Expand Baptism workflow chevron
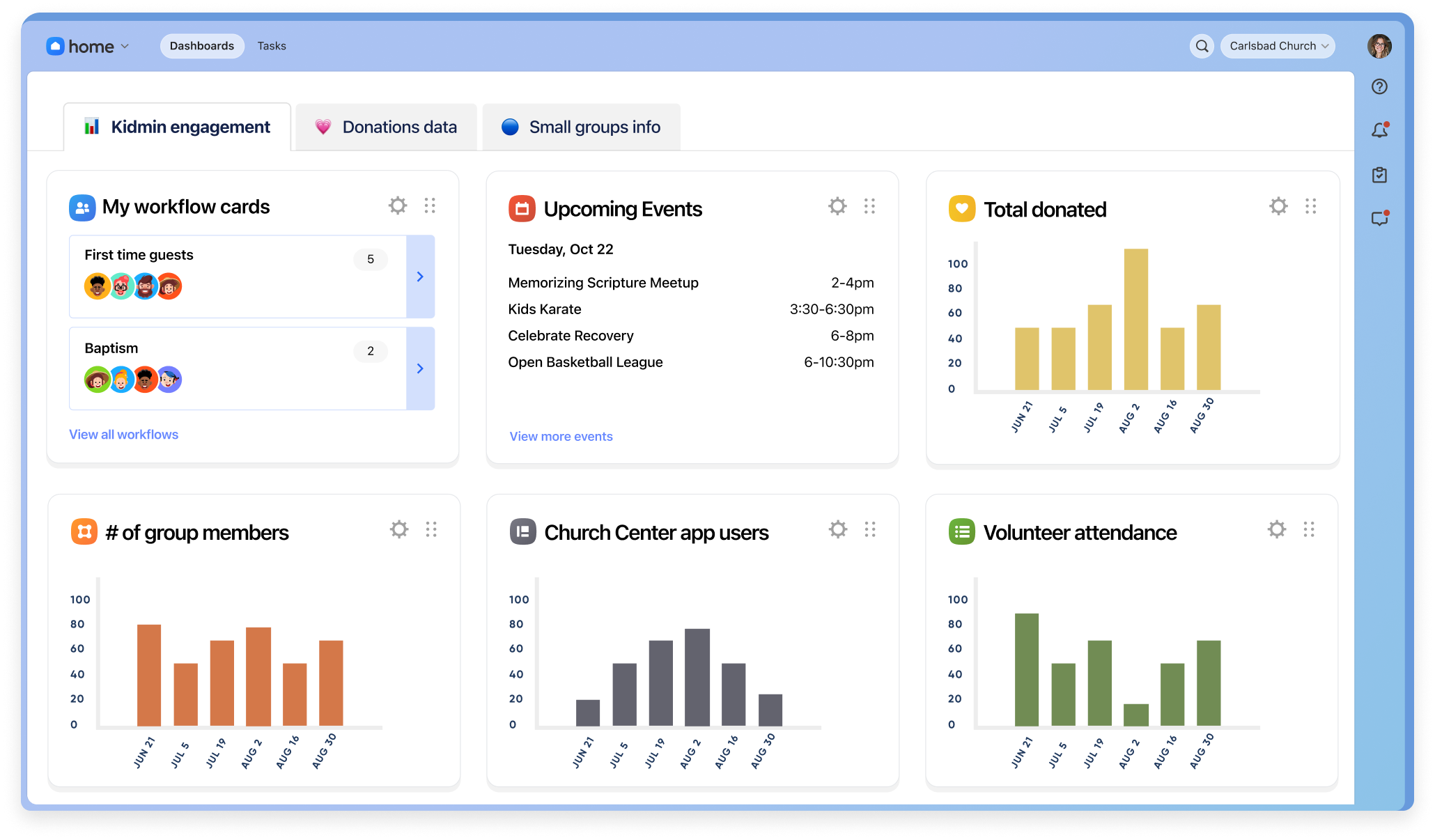Image resolution: width=1435 pixels, height=840 pixels. tap(420, 368)
